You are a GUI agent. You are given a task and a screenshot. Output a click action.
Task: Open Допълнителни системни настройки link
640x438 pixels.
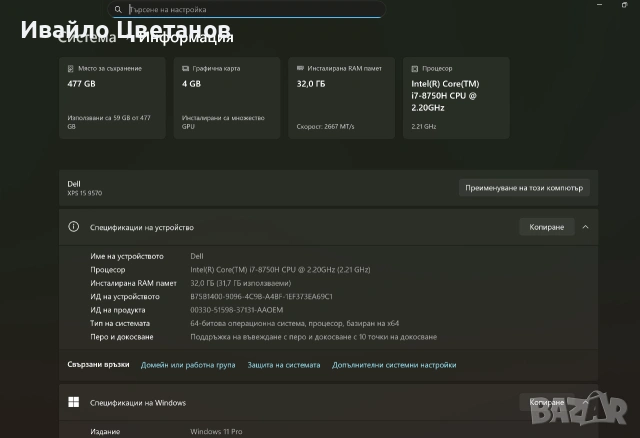coord(394,365)
